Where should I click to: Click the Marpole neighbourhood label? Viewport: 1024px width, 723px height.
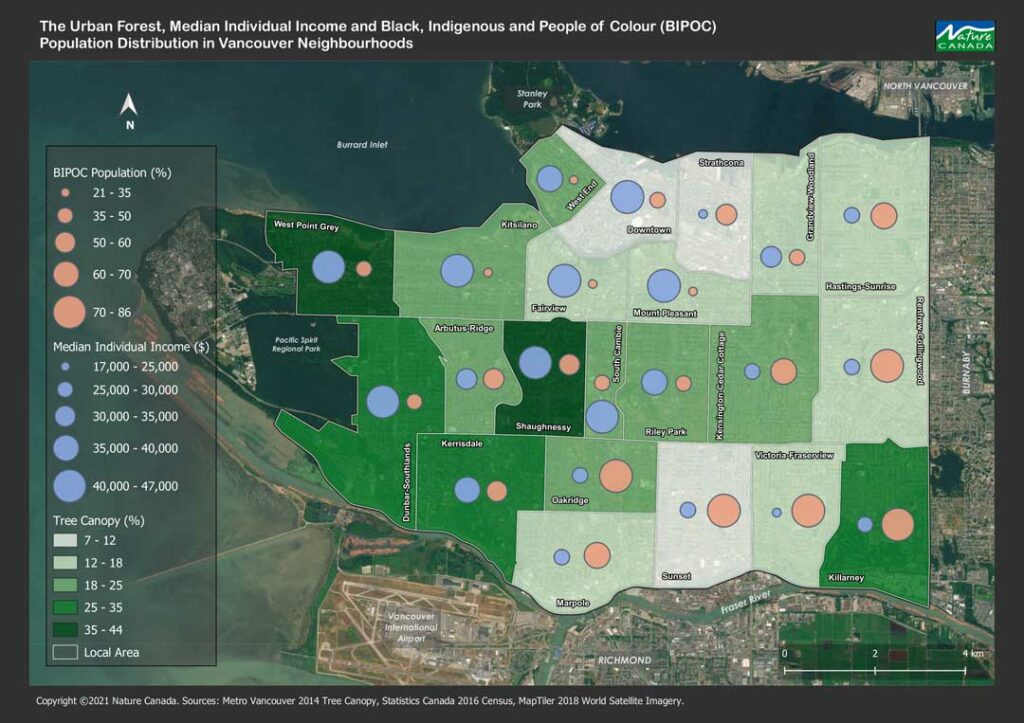point(573,603)
